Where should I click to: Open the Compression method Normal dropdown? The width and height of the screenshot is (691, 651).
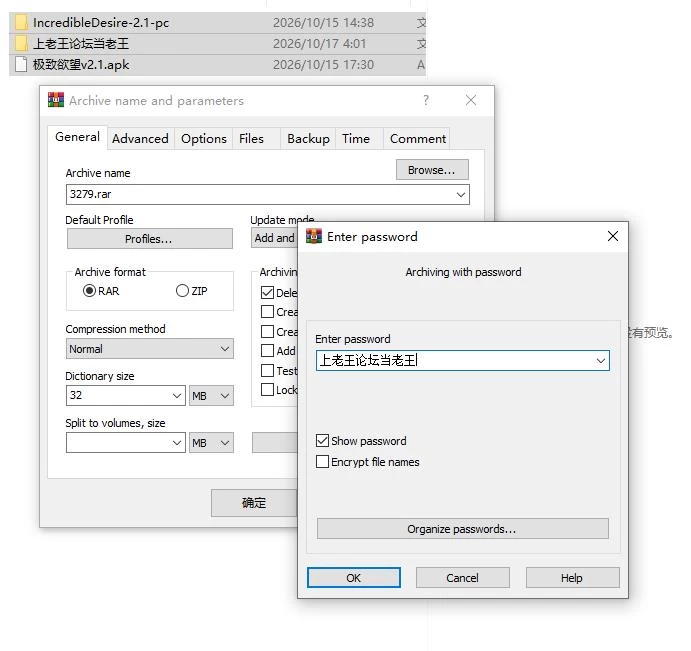(x=149, y=349)
